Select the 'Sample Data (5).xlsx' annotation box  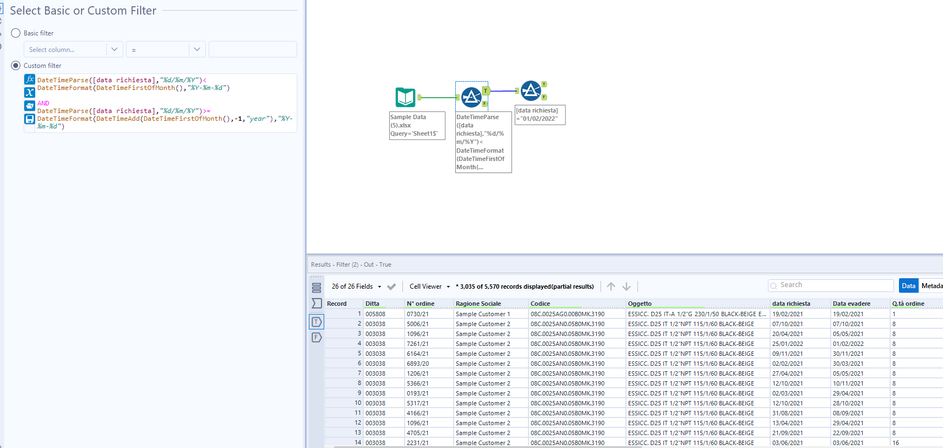click(417, 126)
